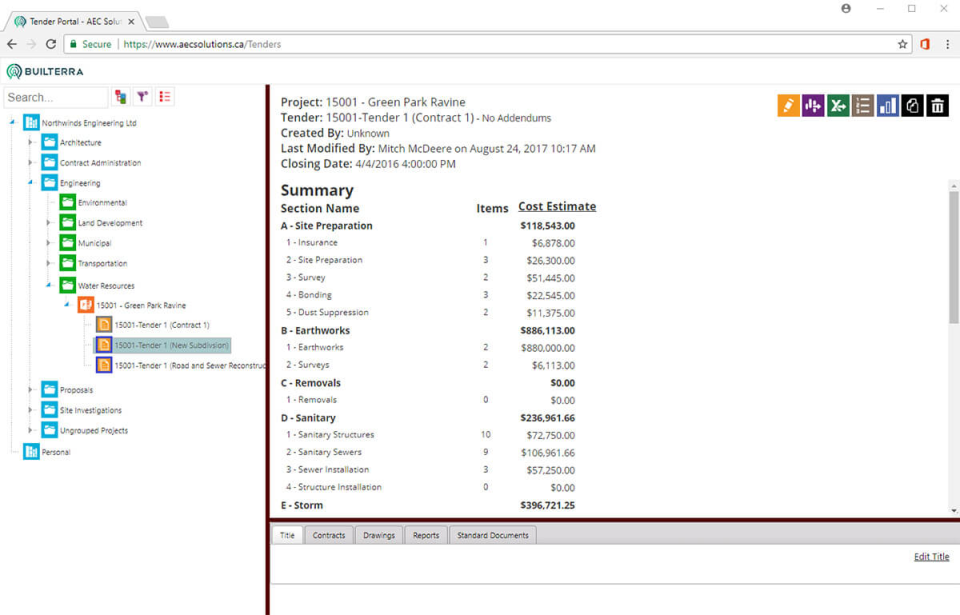
Task: Open the numbered item list view
Action: (863, 104)
